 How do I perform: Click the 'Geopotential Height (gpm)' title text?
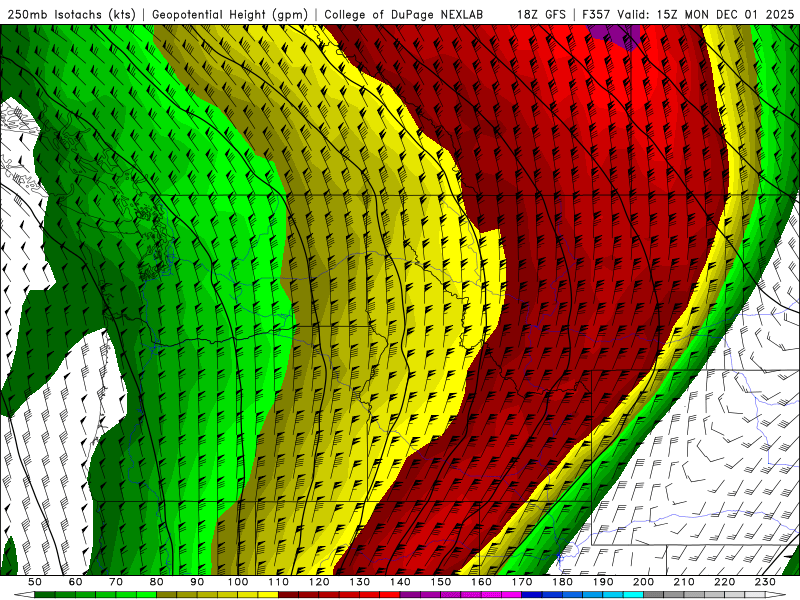230,15
